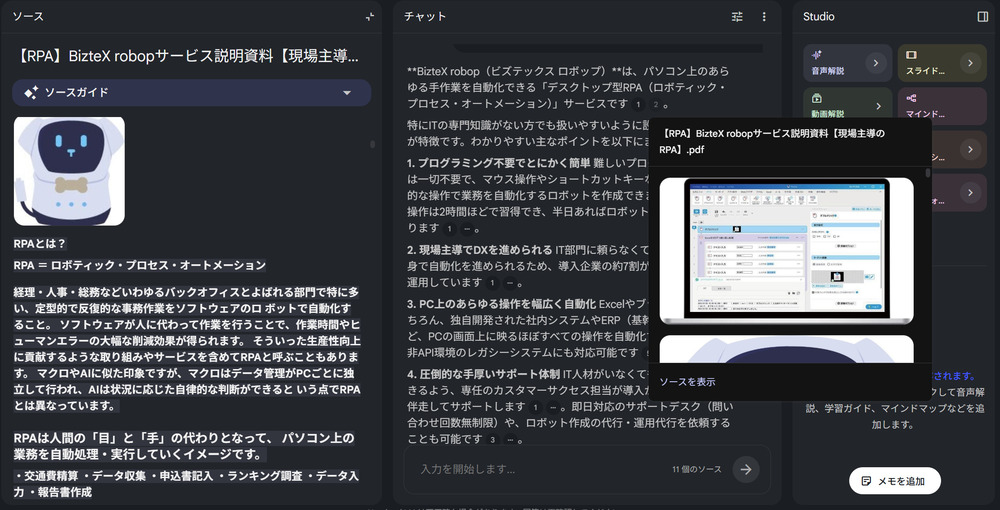
Task: Click citation 3 after ことも可能です
Action: pyautogui.click(x=492, y=439)
